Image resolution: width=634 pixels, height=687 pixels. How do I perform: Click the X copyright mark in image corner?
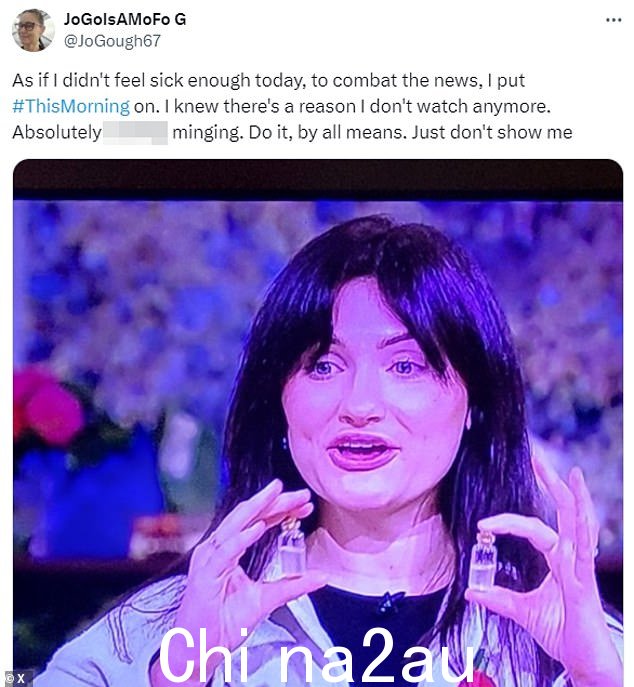pos(16,679)
